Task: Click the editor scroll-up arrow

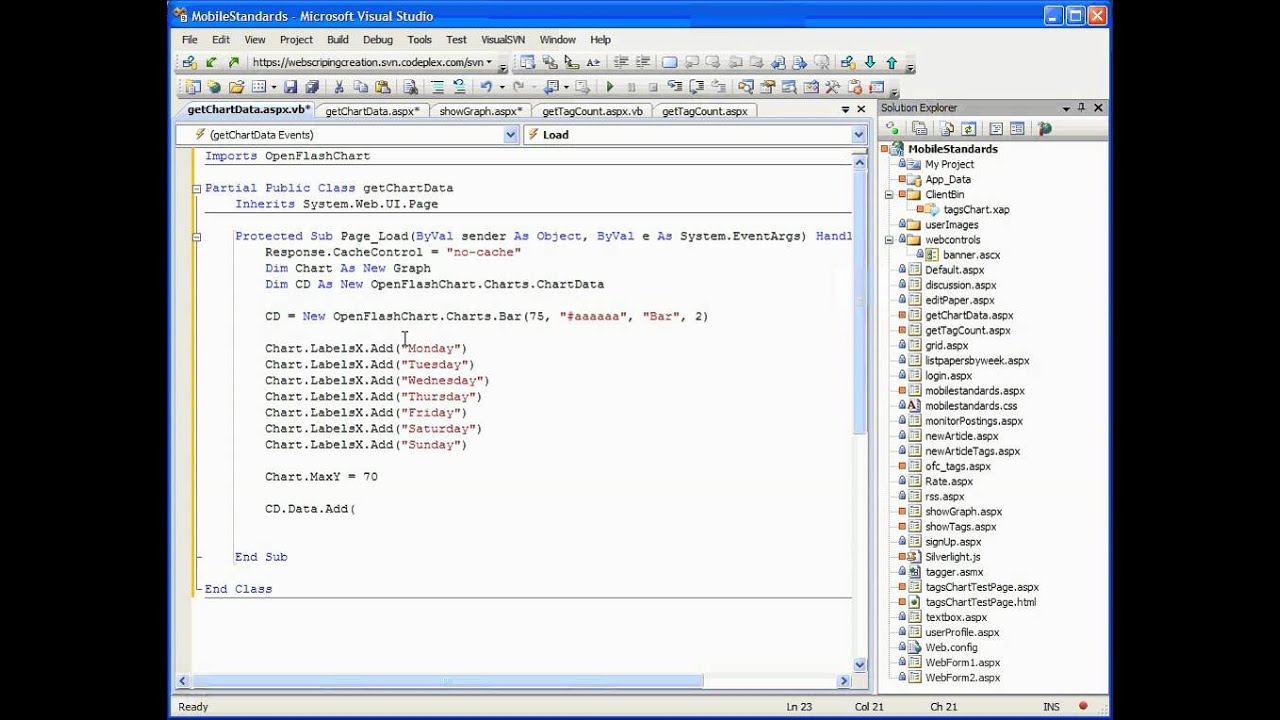Action: 860,160
